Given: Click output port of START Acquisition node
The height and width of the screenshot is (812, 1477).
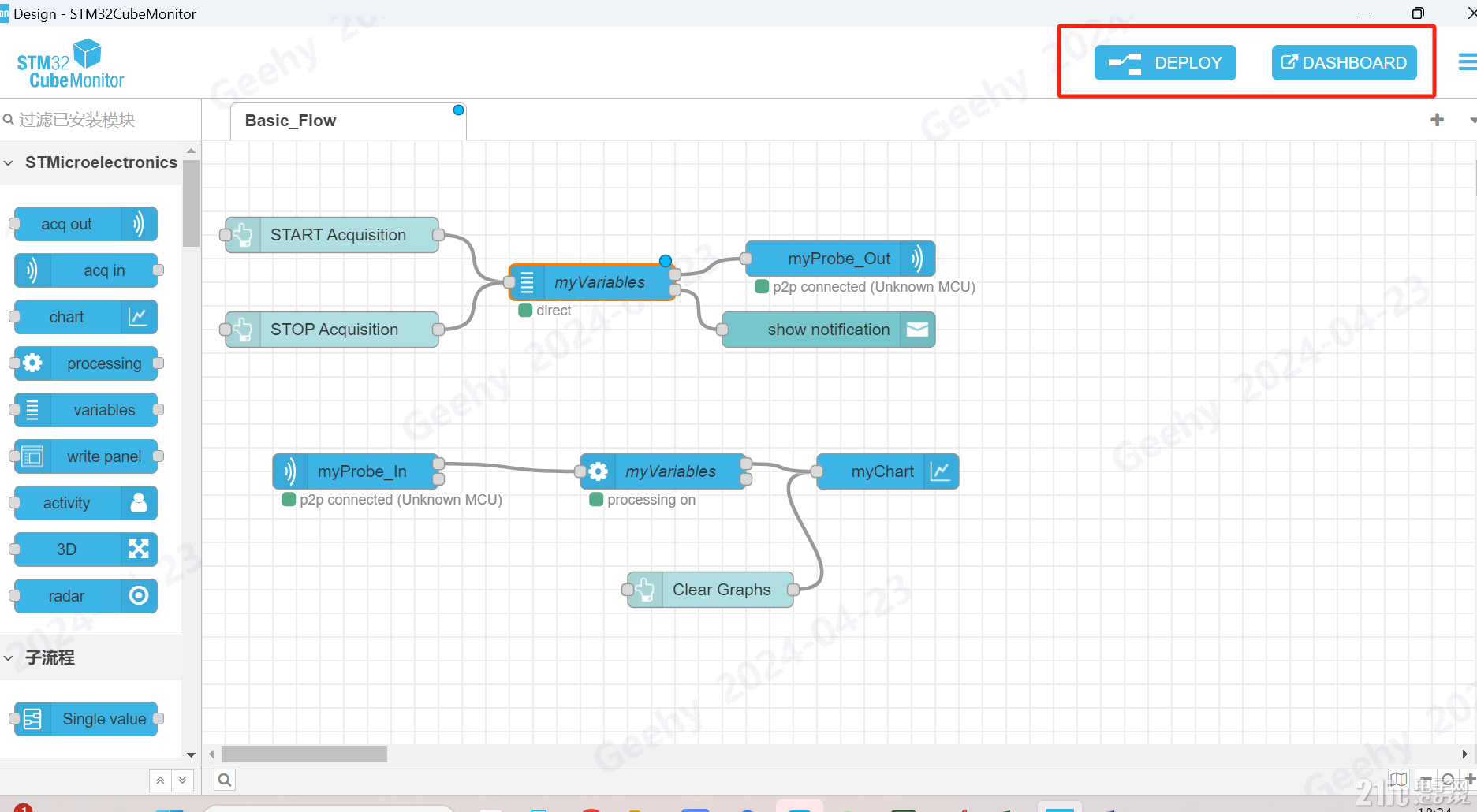Looking at the screenshot, I should [438, 235].
